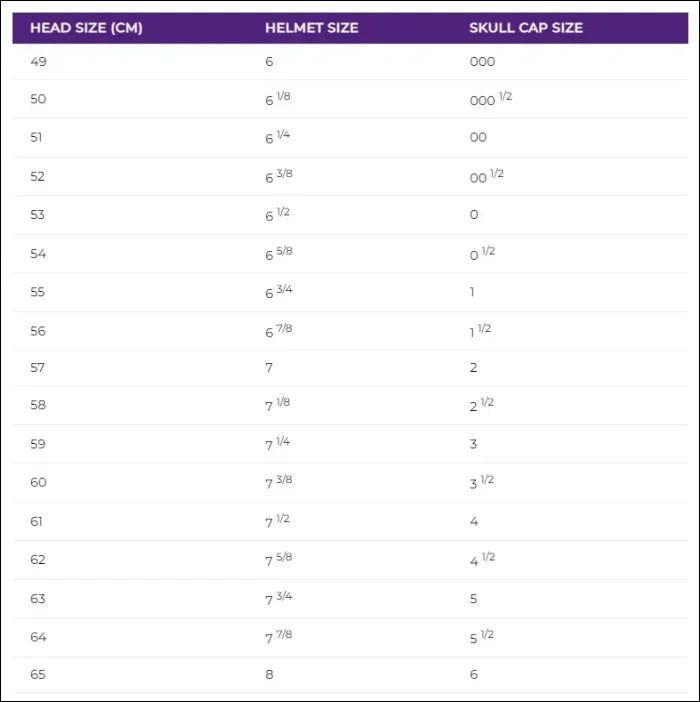Click the HELMET SIZE column header
The height and width of the screenshot is (702, 700).
pos(311,28)
